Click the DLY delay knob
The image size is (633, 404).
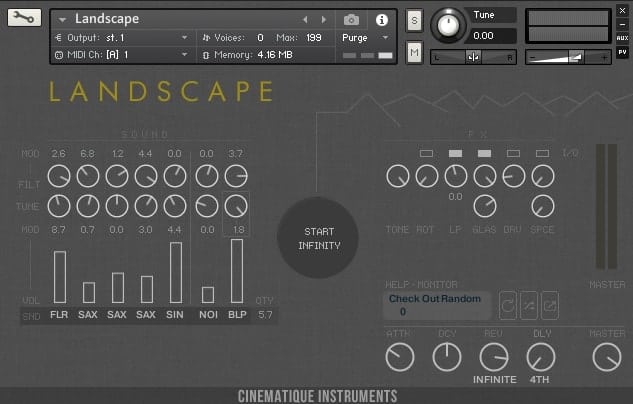541,357
